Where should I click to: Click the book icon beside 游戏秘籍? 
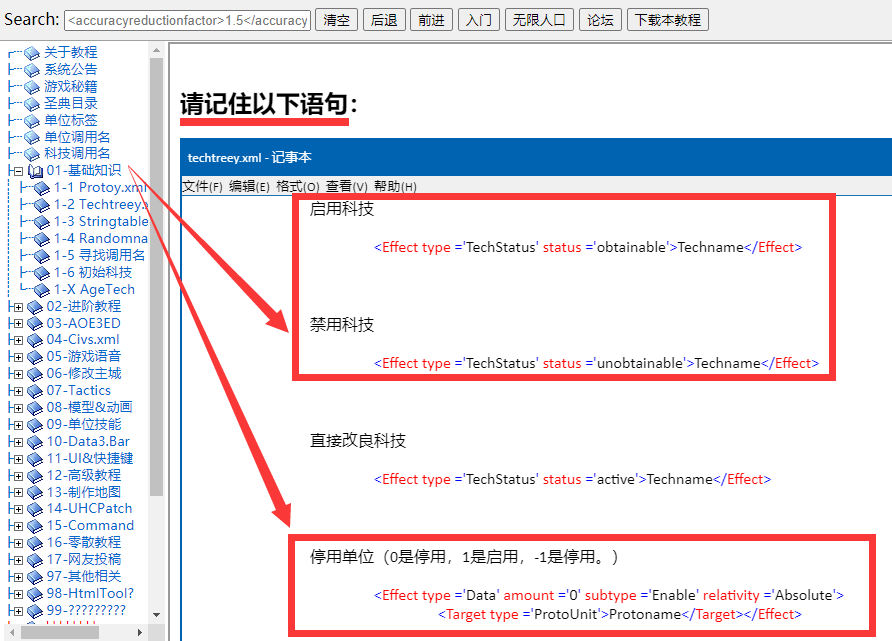pos(32,88)
